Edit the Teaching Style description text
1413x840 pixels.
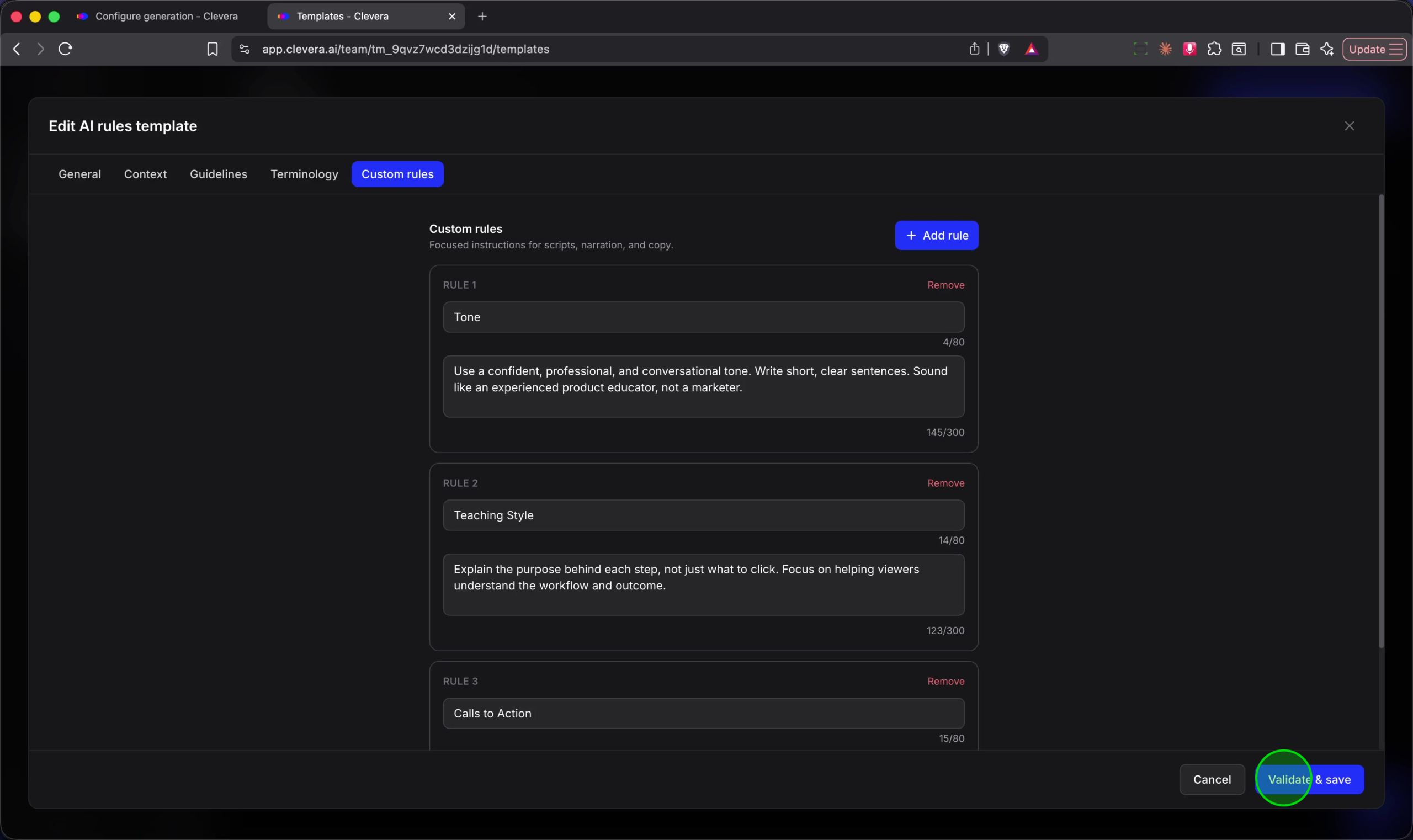[704, 585]
